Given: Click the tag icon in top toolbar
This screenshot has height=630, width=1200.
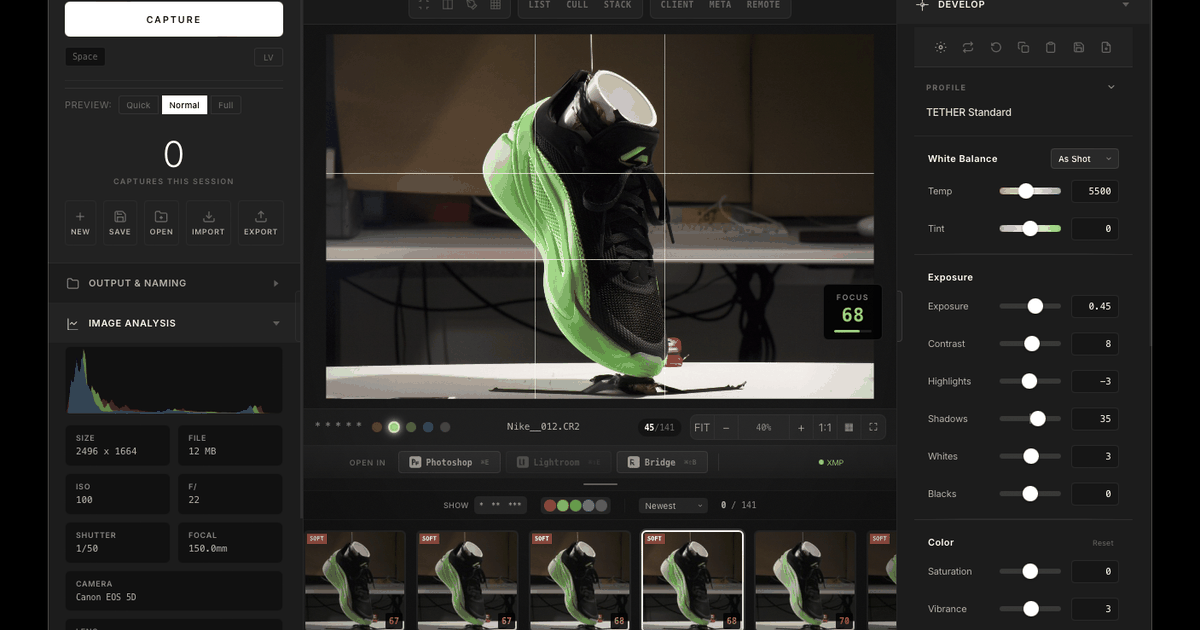Looking at the screenshot, I should (472, 5).
